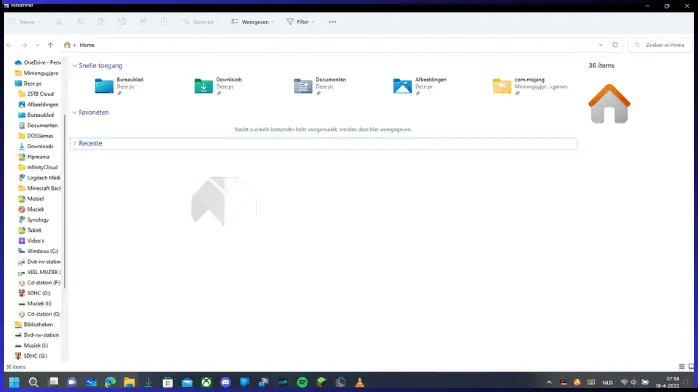698x392 pixels.
Task: Open Bureaublad in the navigation pane
Action: click(x=36, y=115)
